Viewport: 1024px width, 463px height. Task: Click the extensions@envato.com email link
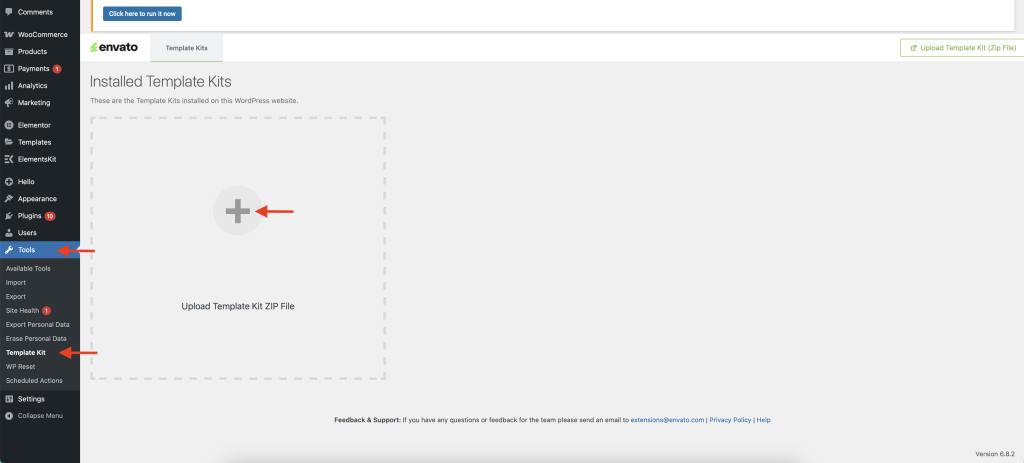click(x=667, y=420)
